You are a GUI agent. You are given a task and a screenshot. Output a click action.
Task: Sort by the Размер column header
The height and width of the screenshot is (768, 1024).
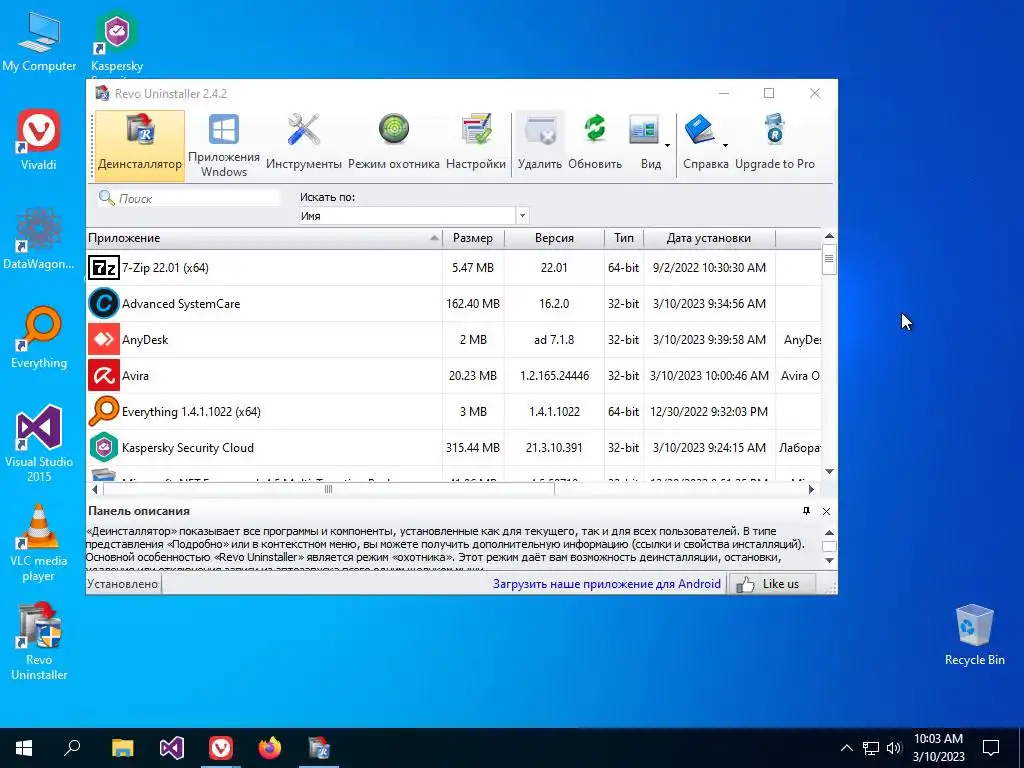tap(473, 238)
